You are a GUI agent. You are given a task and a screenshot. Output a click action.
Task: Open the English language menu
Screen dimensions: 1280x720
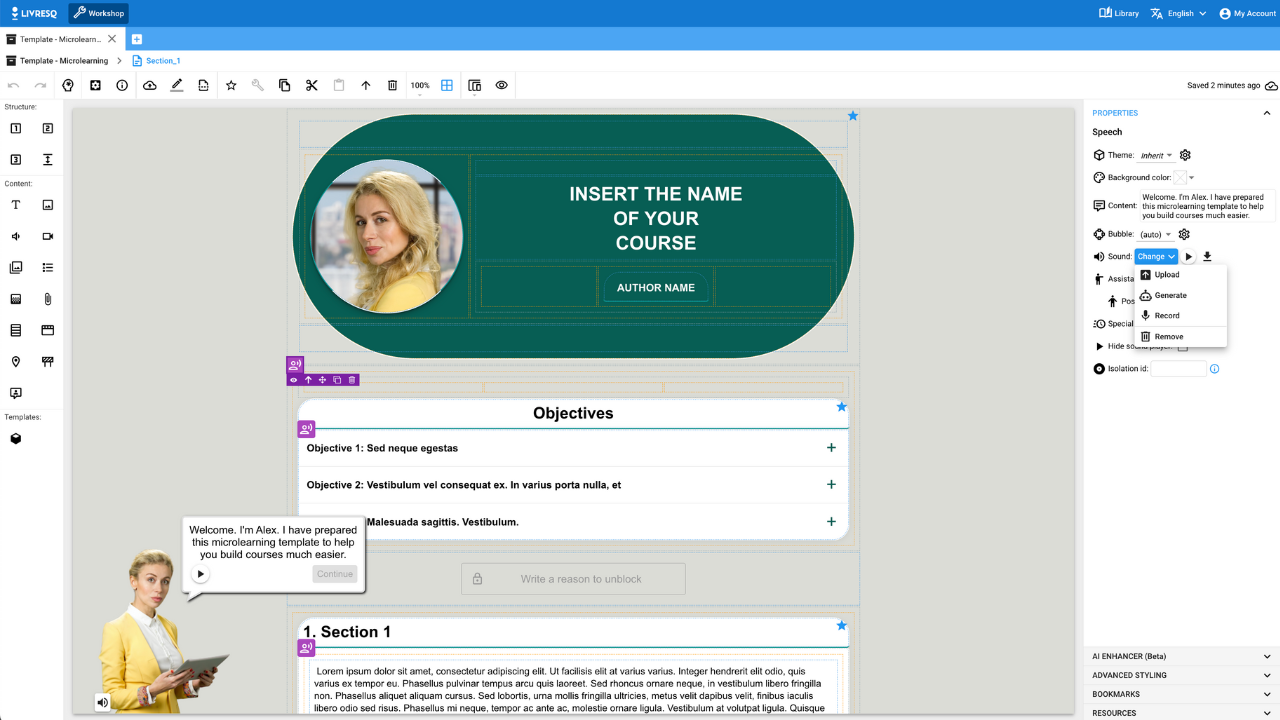click(x=1178, y=13)
